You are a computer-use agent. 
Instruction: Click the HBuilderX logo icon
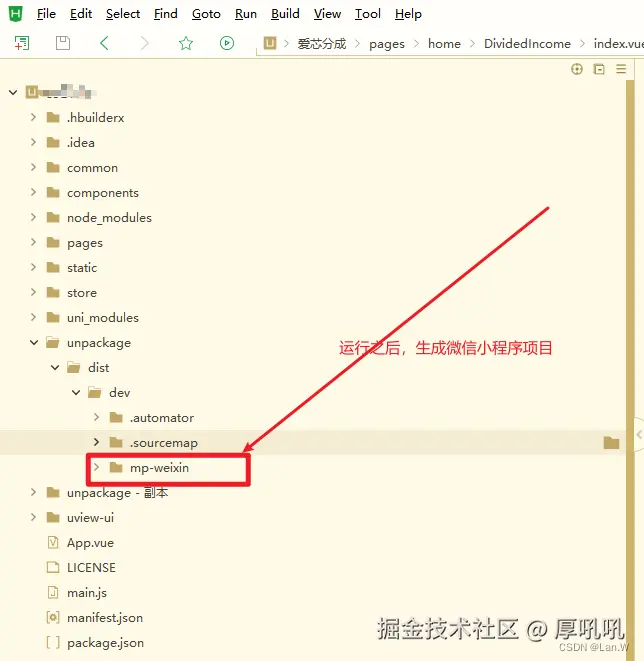[16, 14]
